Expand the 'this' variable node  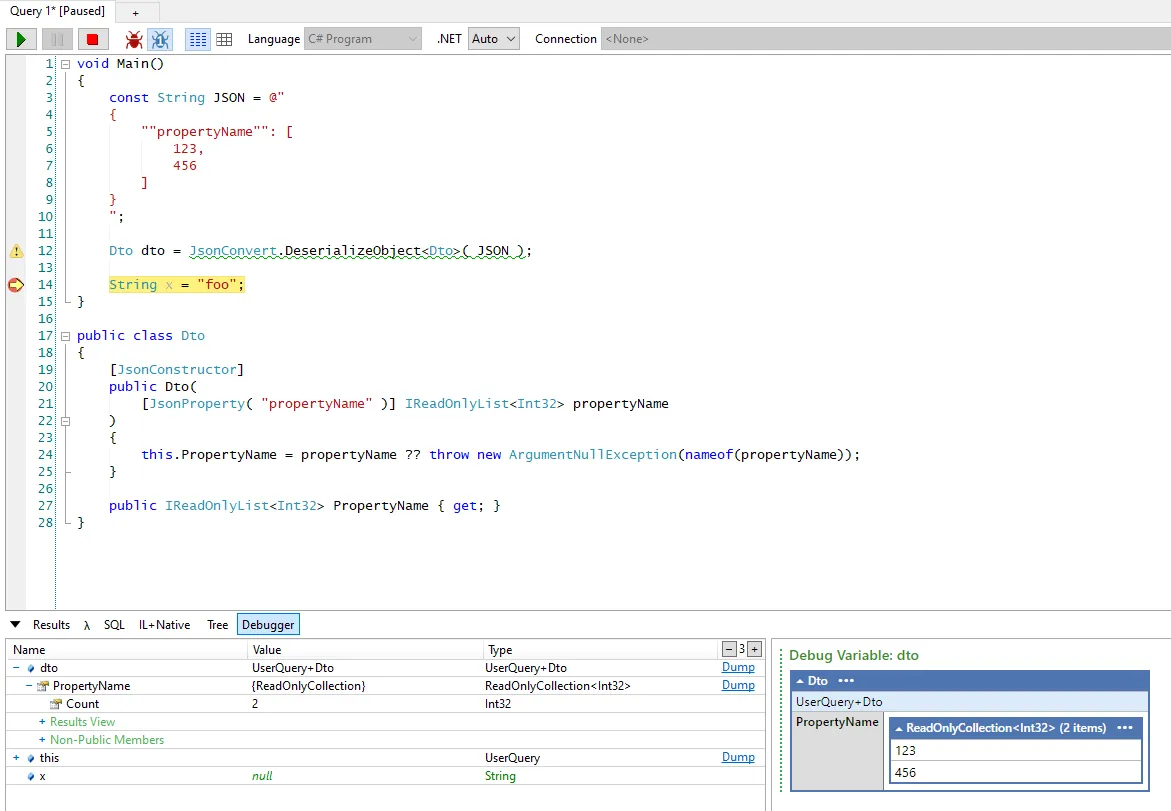coord(16,758)
